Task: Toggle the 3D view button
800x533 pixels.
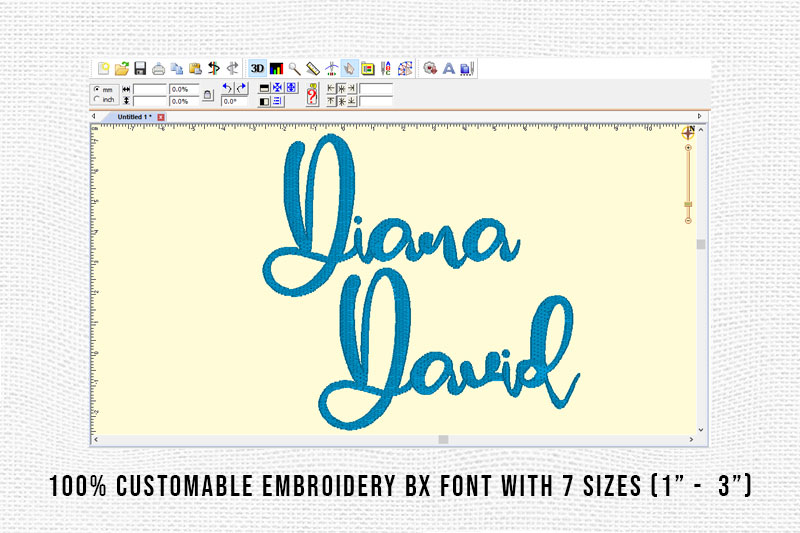Action: pos(257,68)
